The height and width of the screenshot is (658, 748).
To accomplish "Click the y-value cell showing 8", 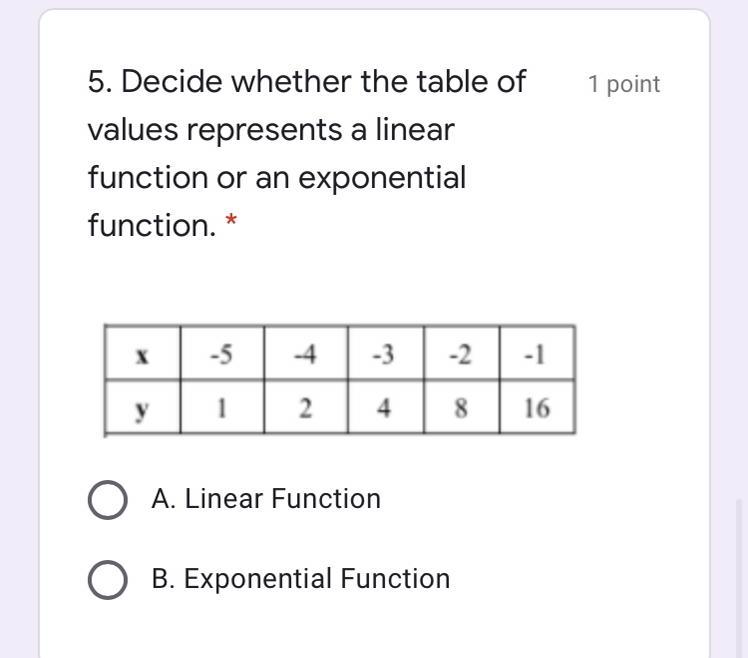I will pos(461,407).
